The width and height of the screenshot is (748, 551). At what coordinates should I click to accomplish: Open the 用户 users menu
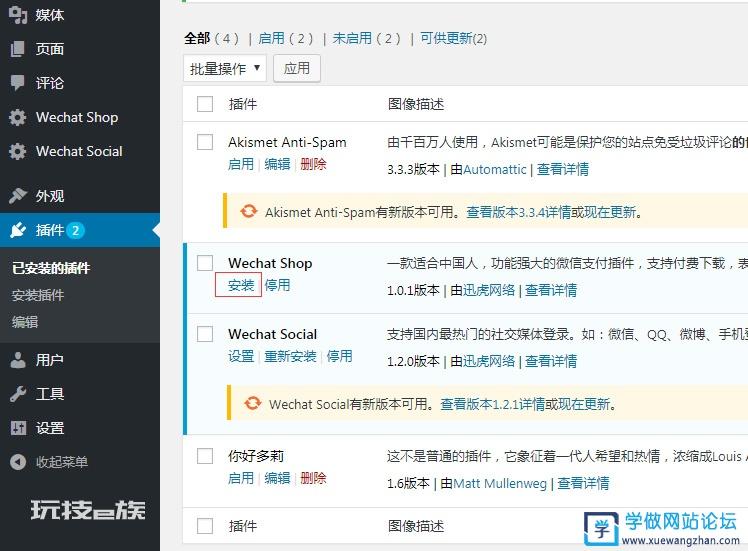(50, 360)
